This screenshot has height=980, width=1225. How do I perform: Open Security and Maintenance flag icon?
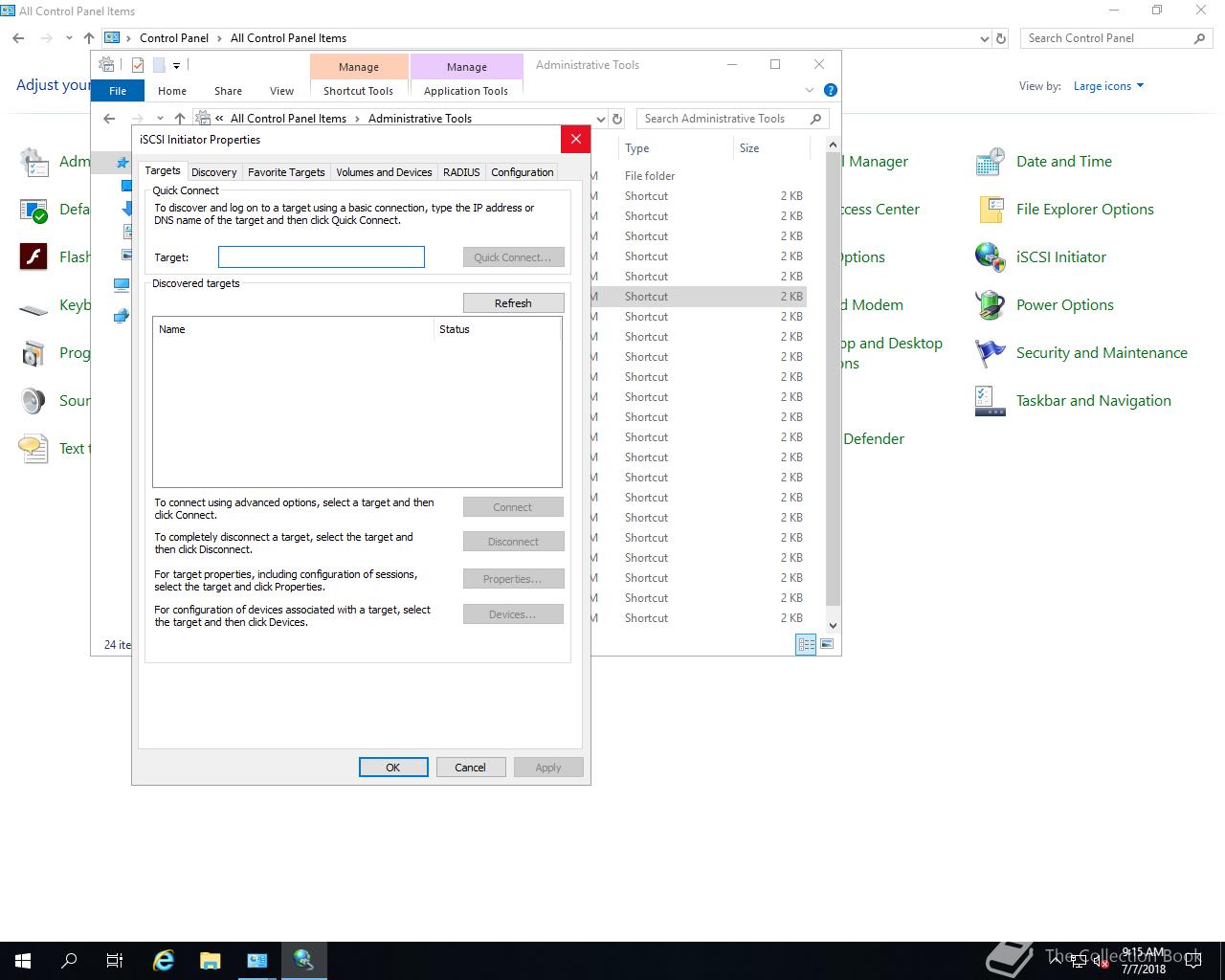(990, 353)
